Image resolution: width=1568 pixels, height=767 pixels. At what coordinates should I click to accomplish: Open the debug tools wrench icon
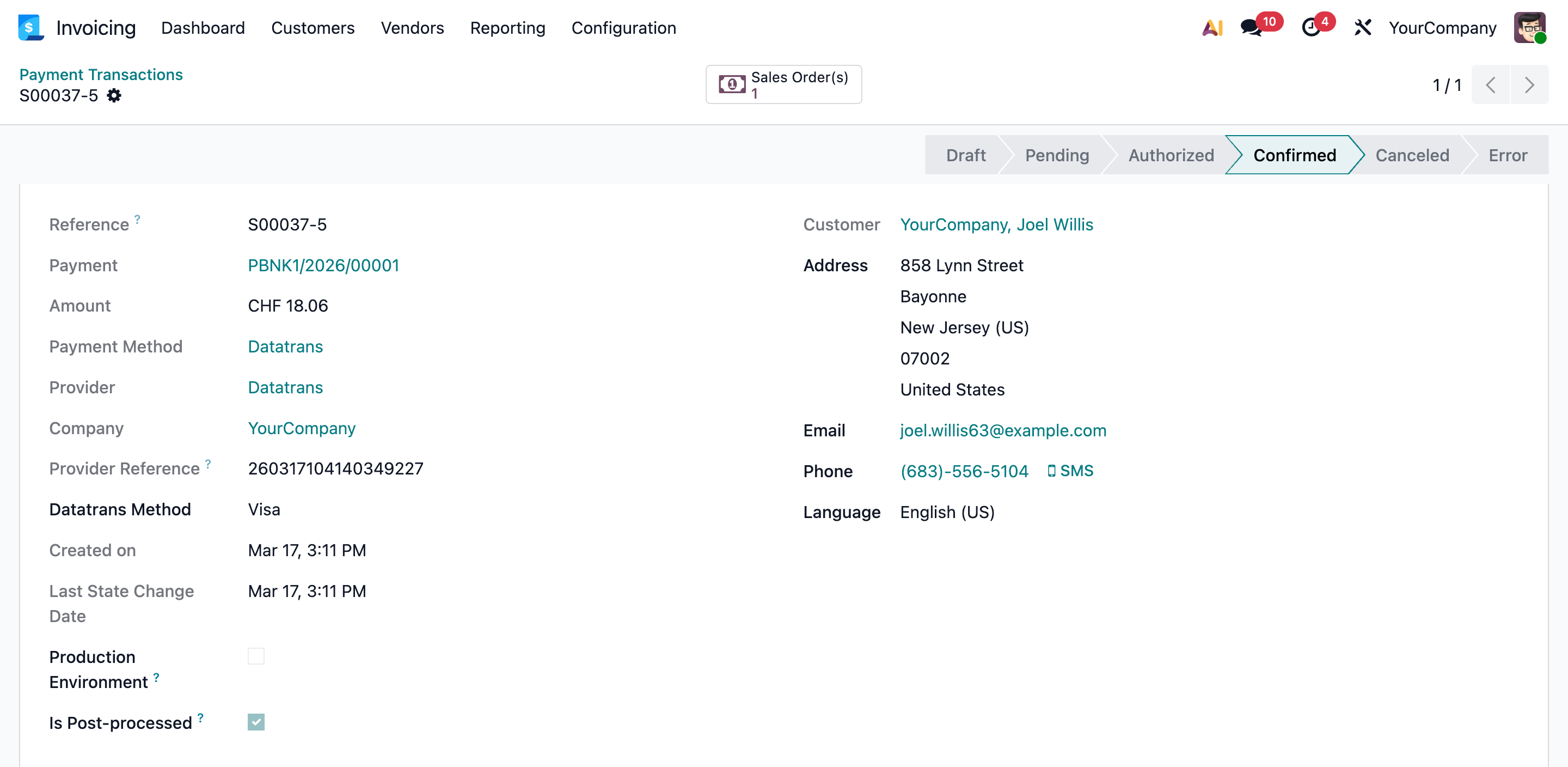(1362, 28)
